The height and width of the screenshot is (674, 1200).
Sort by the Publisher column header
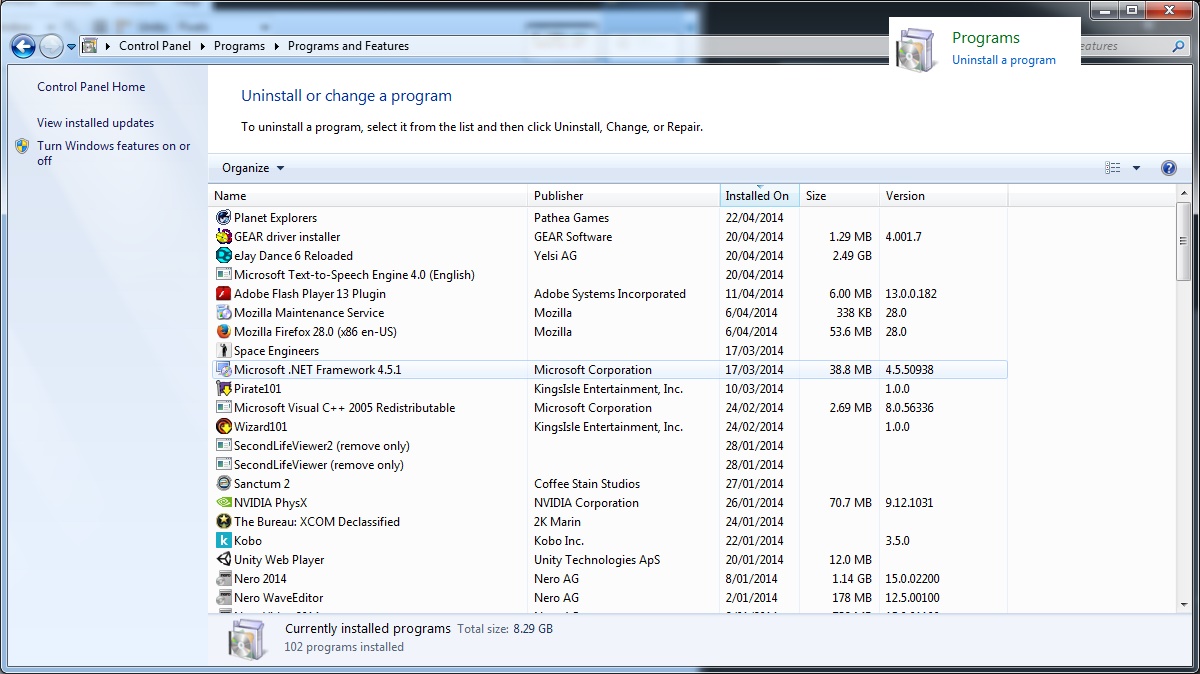coord(624,196)
